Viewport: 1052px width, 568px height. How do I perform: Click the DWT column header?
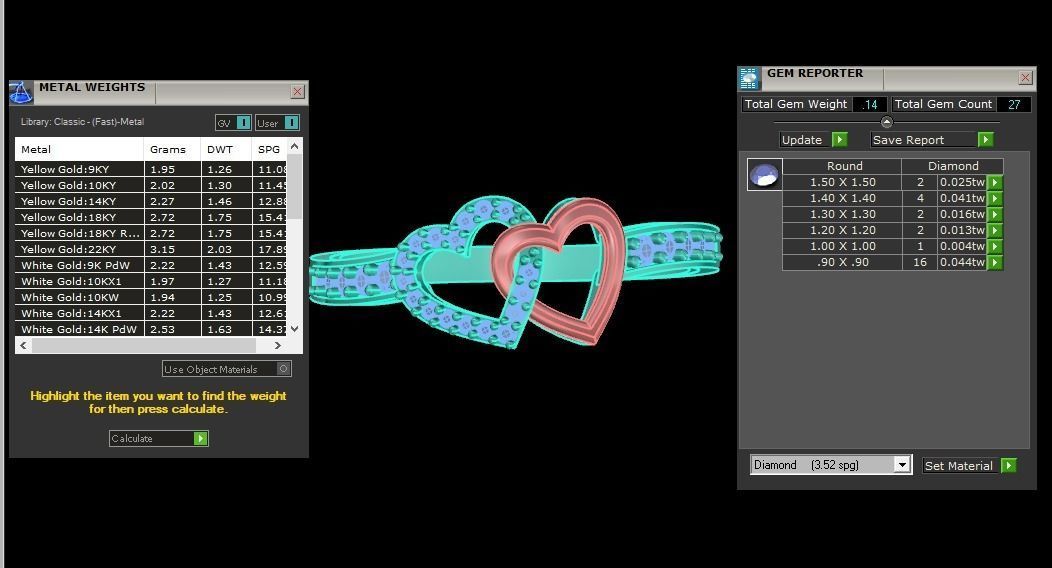227,150
